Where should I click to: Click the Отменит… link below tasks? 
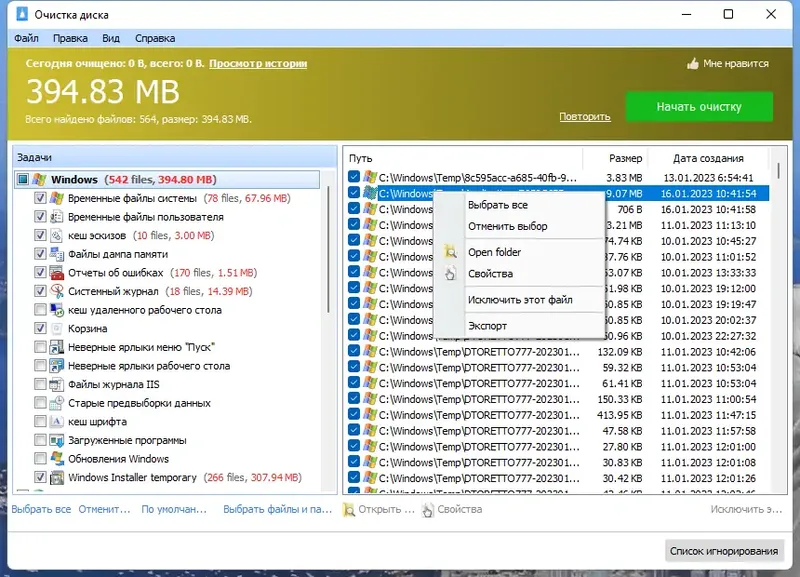105,509
